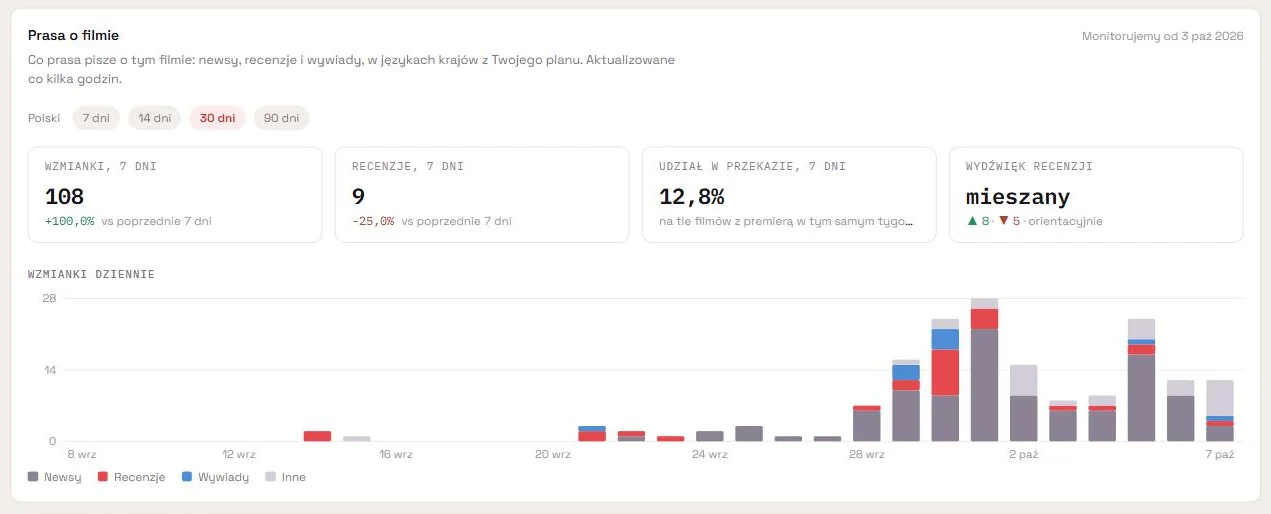Image resolution: width=1271 pixels, height=514 pixels.
Task: Select the 7 dni range pill
Action: click(96, 118)
